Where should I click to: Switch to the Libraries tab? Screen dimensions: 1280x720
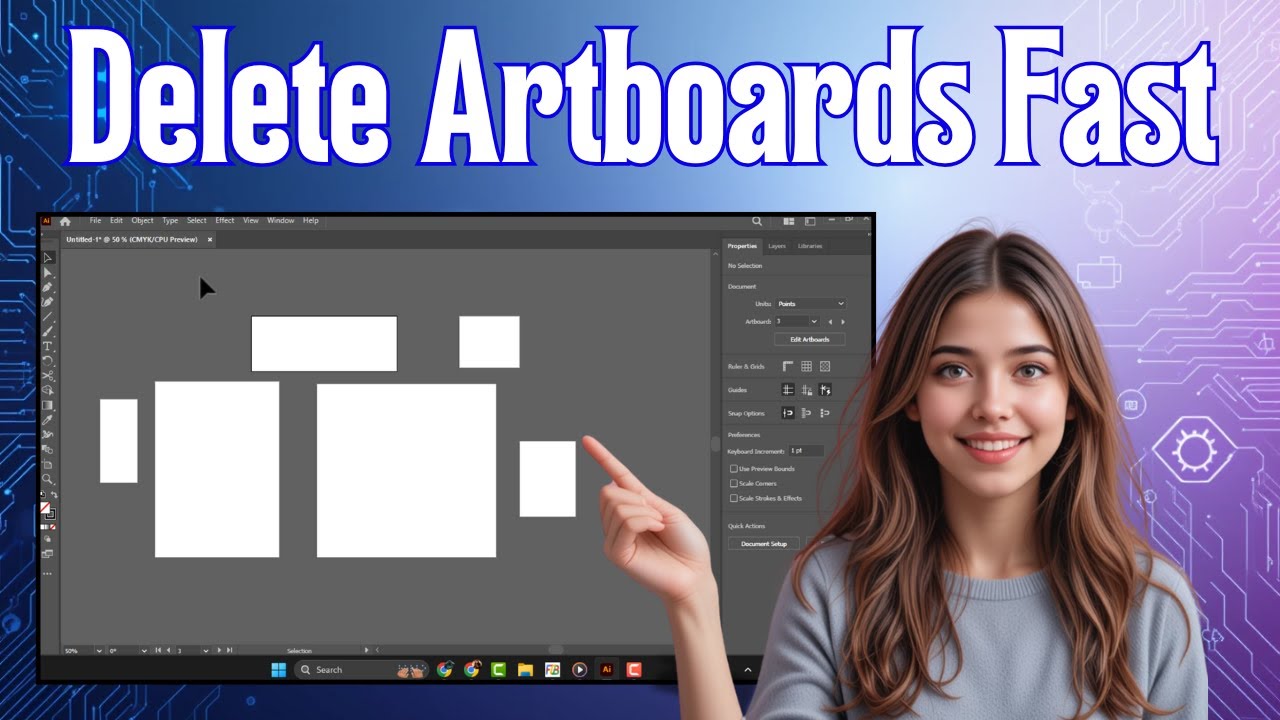[810, 246]
